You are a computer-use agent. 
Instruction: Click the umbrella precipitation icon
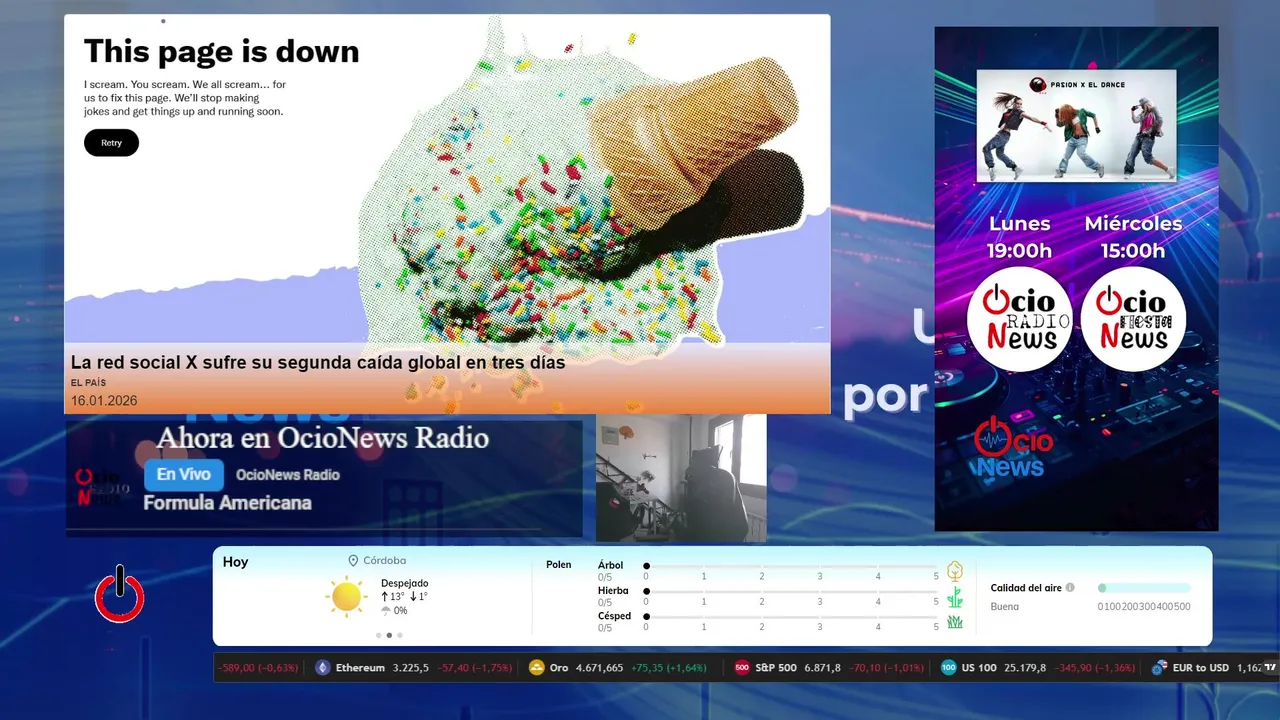(x=386, y=610)
